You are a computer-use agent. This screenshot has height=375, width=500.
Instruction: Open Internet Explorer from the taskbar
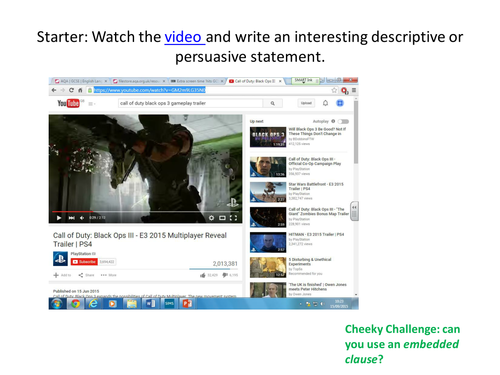[94, 304]
